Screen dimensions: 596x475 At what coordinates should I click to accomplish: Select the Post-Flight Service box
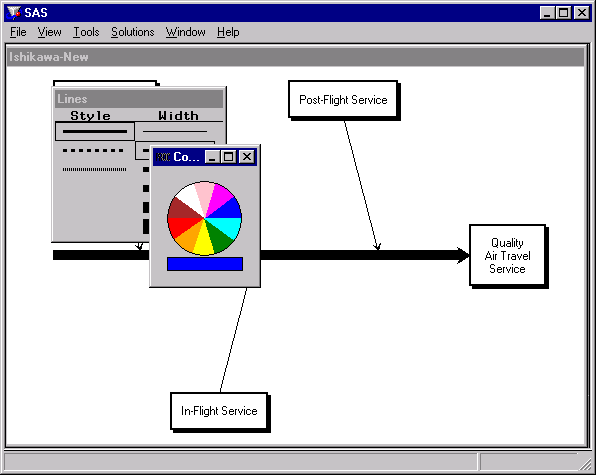point(343,100)
